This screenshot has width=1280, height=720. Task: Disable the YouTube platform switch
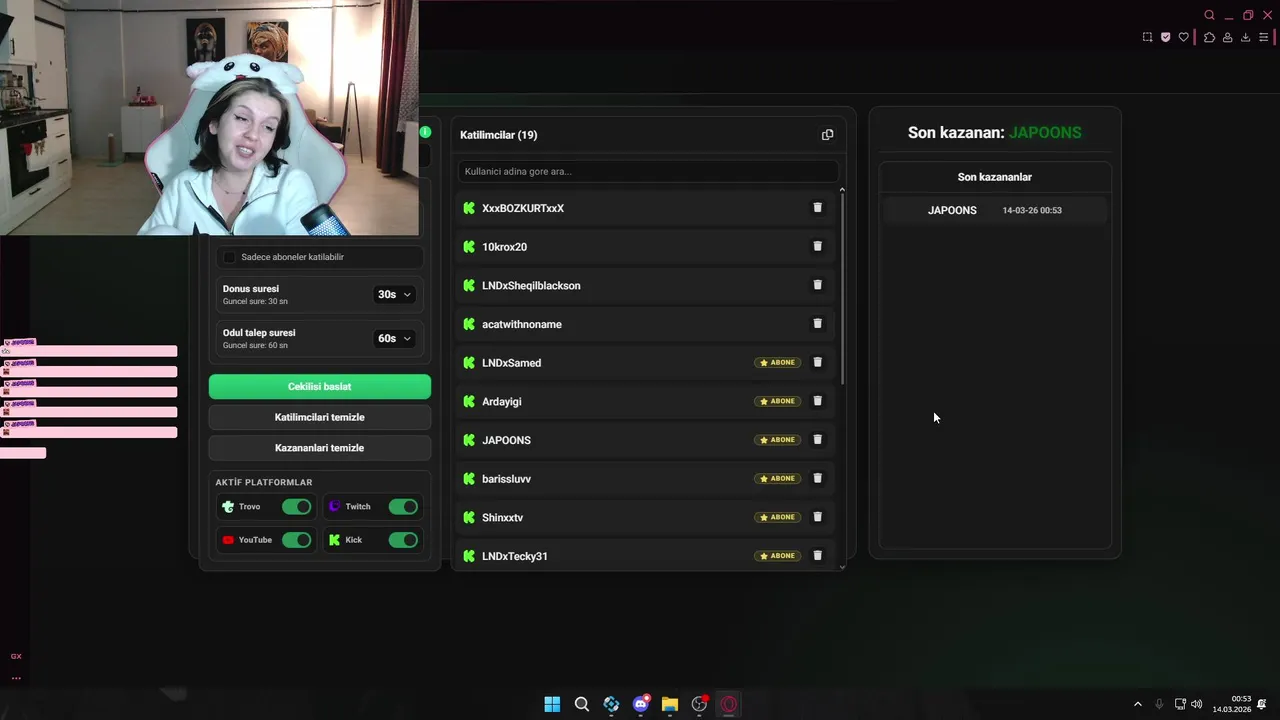coord(296,540)
